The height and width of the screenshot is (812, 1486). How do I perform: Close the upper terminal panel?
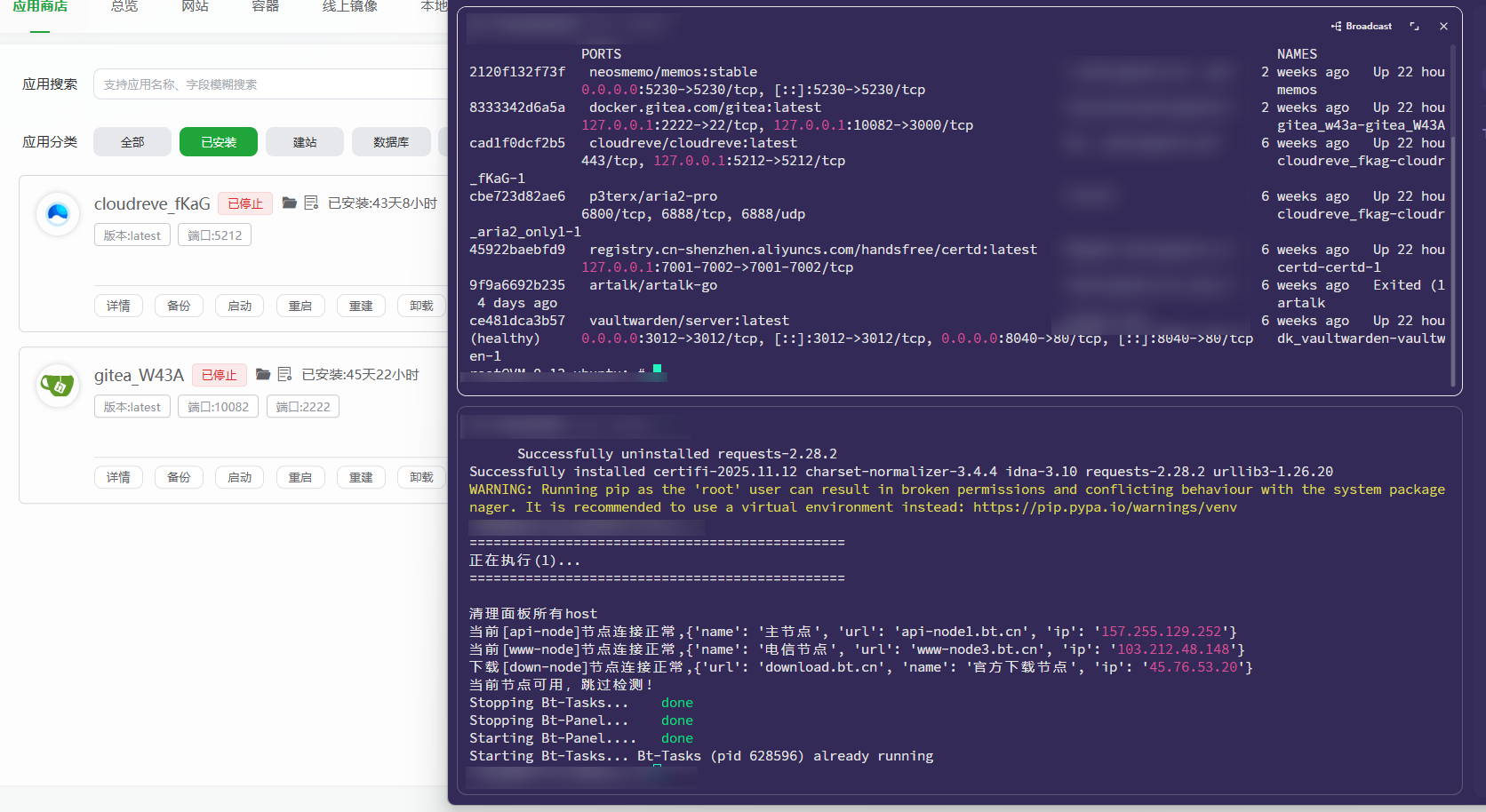1443,27
